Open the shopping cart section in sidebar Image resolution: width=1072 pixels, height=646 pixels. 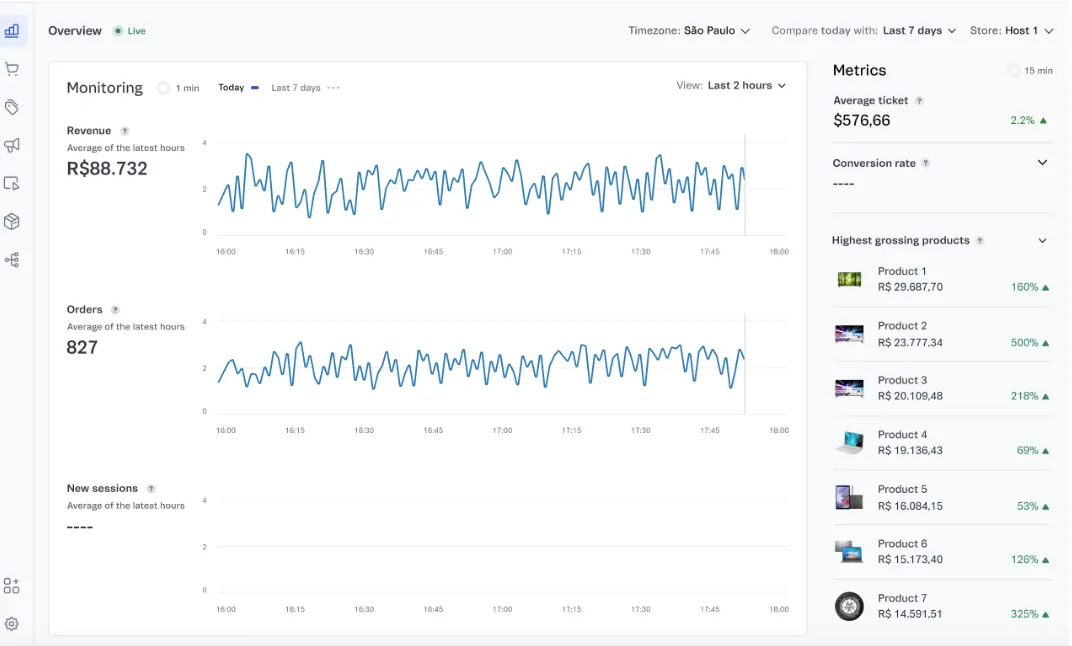point(12,69)
